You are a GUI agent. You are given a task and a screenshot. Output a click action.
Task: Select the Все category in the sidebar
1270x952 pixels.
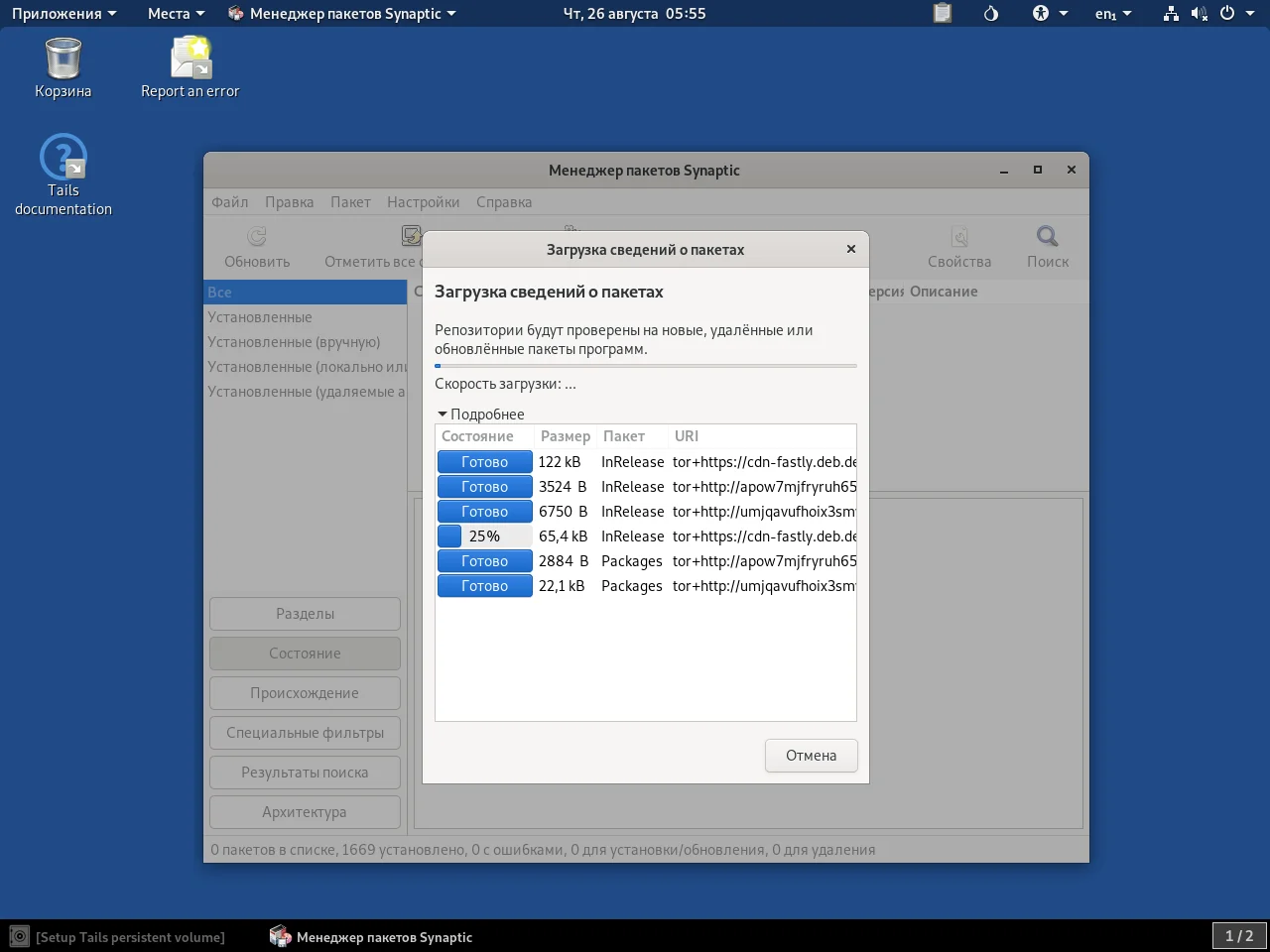pos(306,293)
